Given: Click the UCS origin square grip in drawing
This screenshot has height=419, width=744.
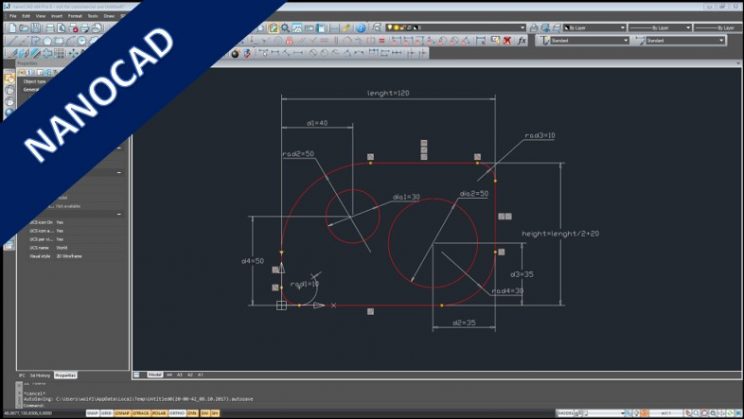Looking at the screenshot, I should 281,305.
